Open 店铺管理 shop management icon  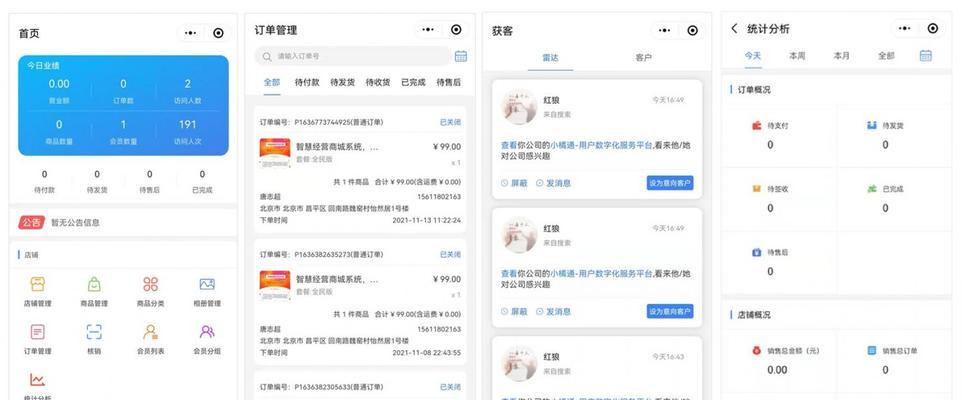(37, 284)
